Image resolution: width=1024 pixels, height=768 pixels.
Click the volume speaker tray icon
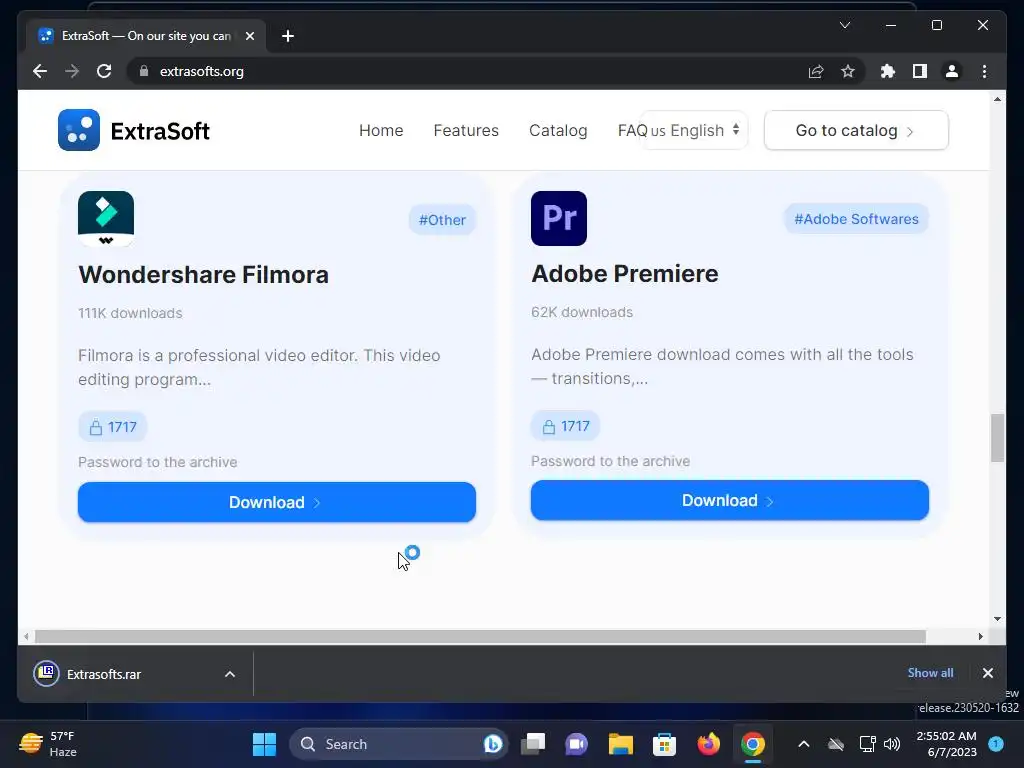click(x=891, y=744)
